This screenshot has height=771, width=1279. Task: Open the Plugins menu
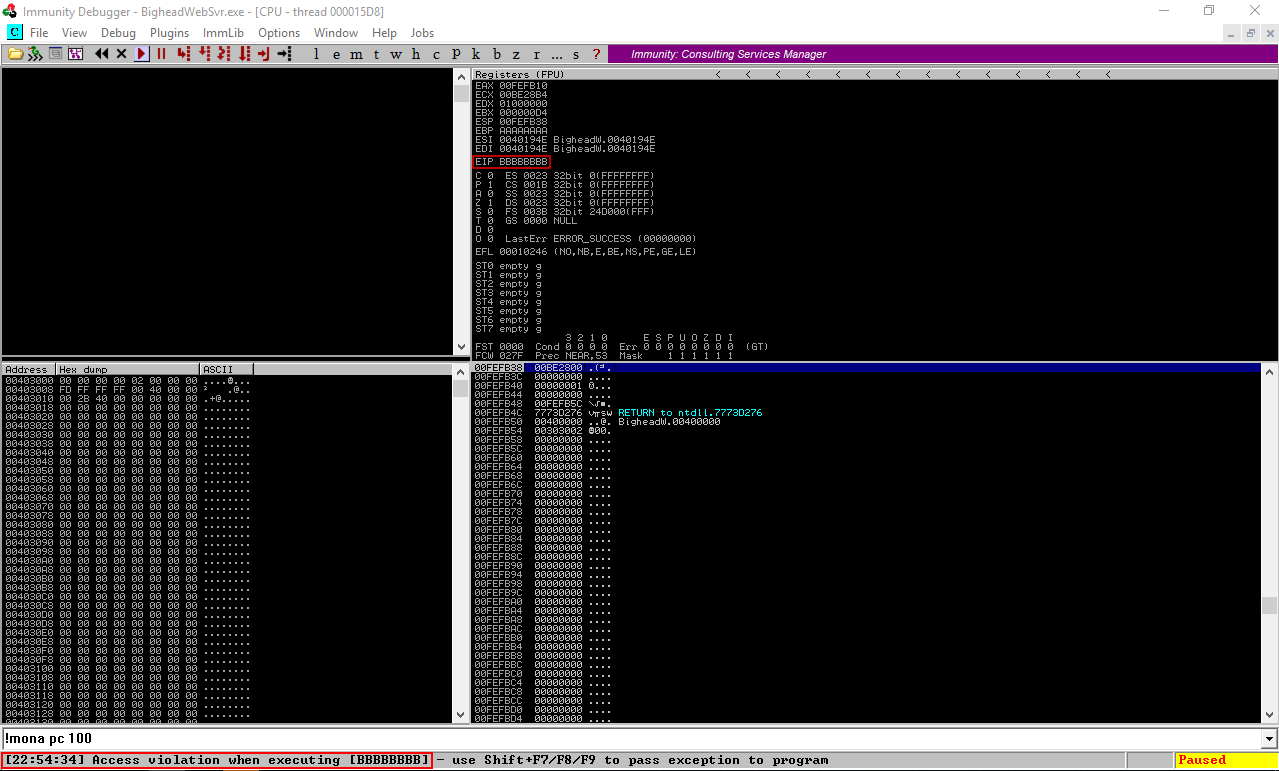(x=169, y=33)
